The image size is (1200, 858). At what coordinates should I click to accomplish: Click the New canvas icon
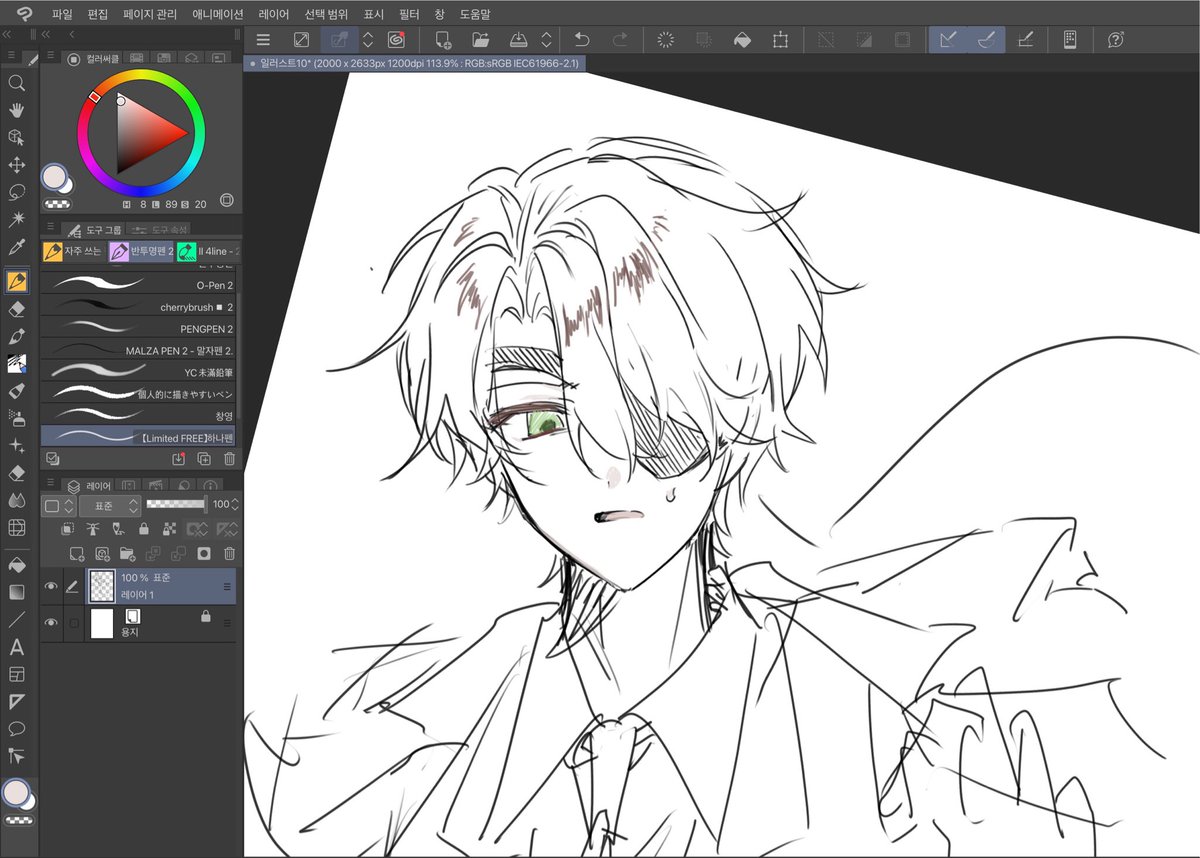(x=443, y=40)
